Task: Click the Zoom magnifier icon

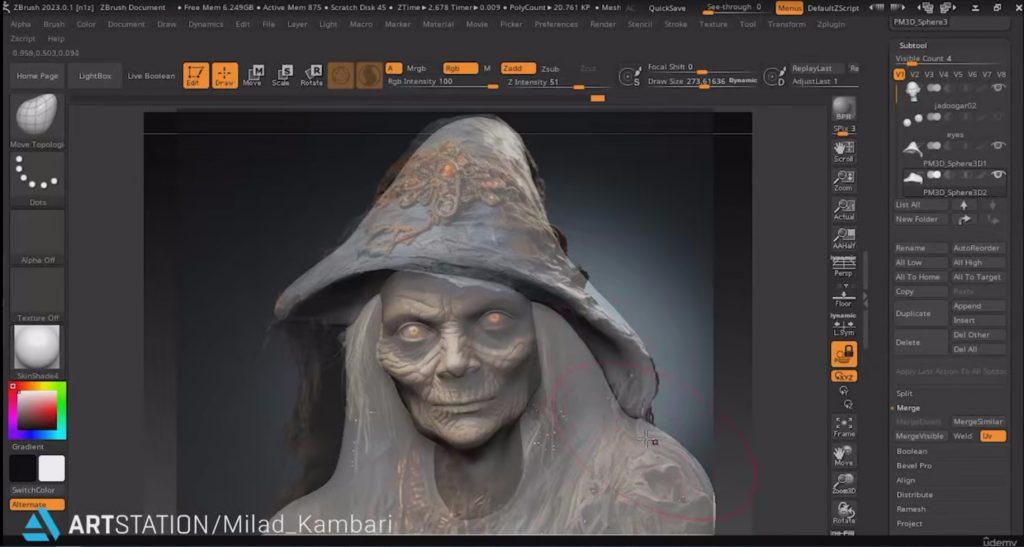Action: (x=844, y=181)
